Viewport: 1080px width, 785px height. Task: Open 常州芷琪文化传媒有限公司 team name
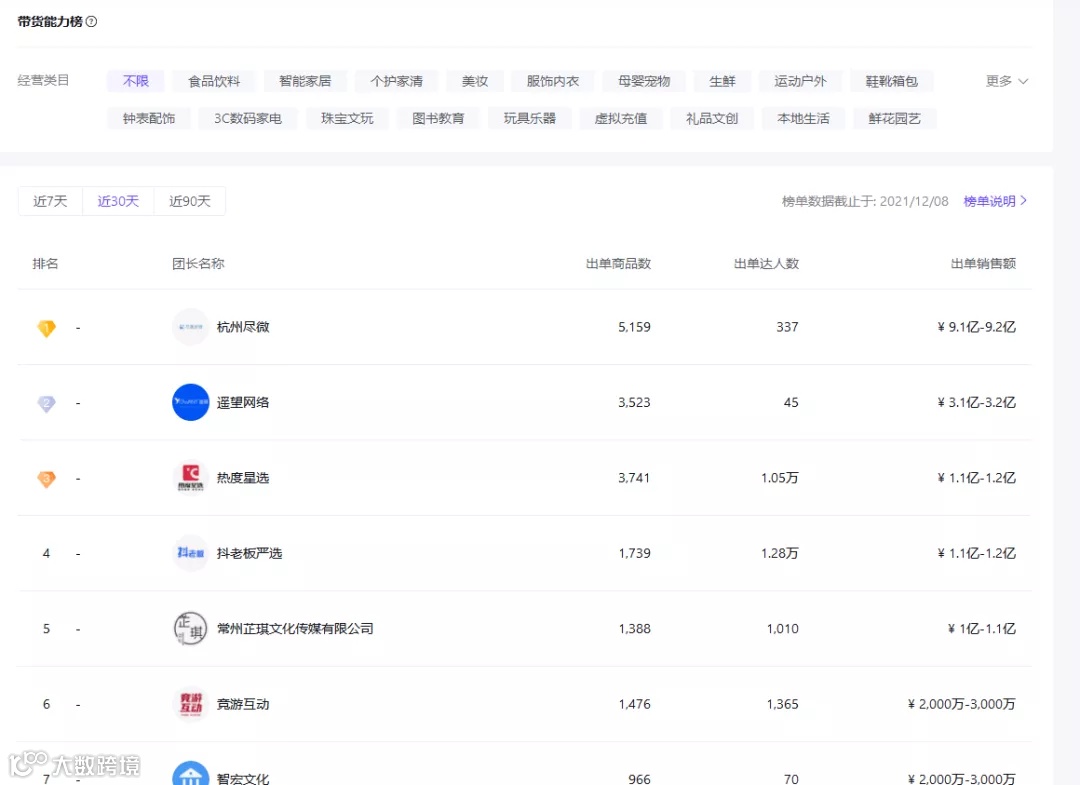[295, 629]
